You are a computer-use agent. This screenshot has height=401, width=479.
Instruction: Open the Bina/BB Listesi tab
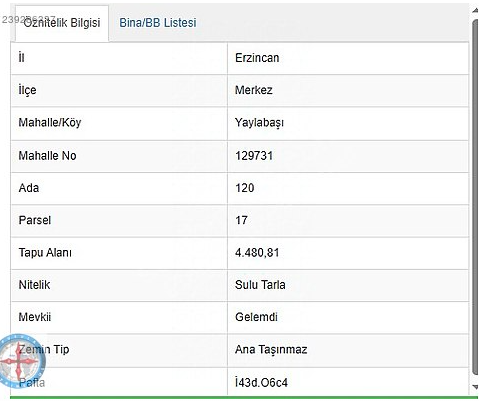158,23
